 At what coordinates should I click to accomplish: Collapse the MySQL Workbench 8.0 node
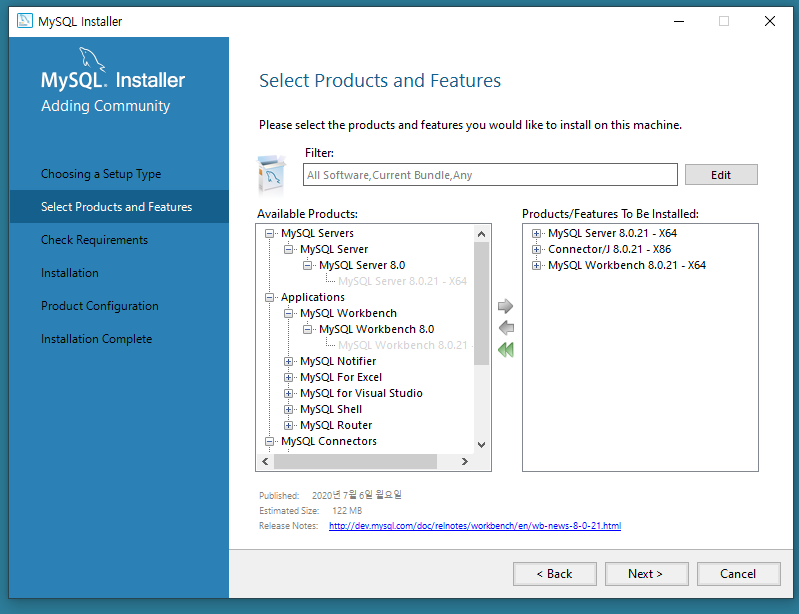(307, 330)
